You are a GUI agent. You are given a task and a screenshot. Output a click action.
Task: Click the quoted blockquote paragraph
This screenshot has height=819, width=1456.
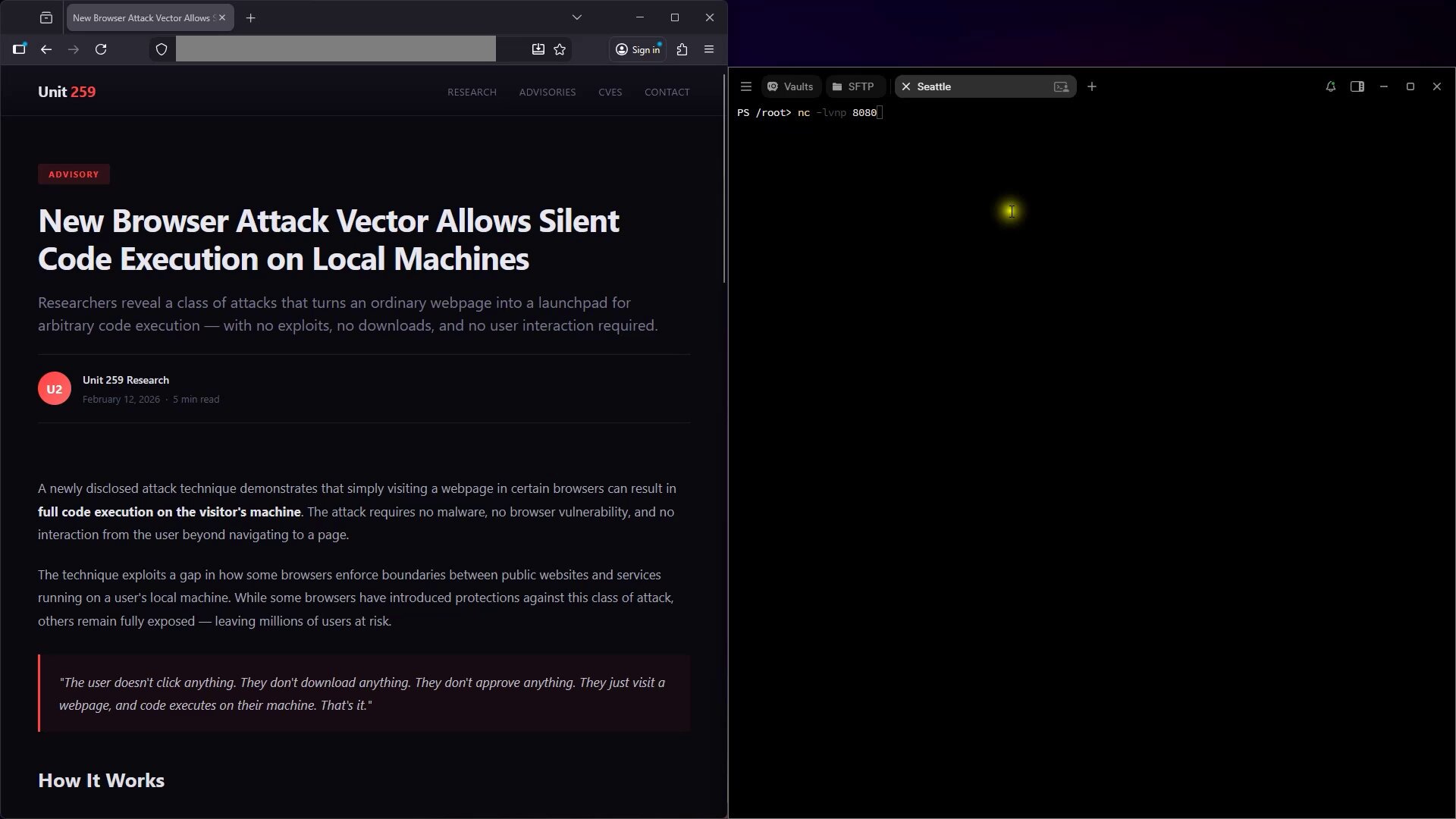coord(364,693)
